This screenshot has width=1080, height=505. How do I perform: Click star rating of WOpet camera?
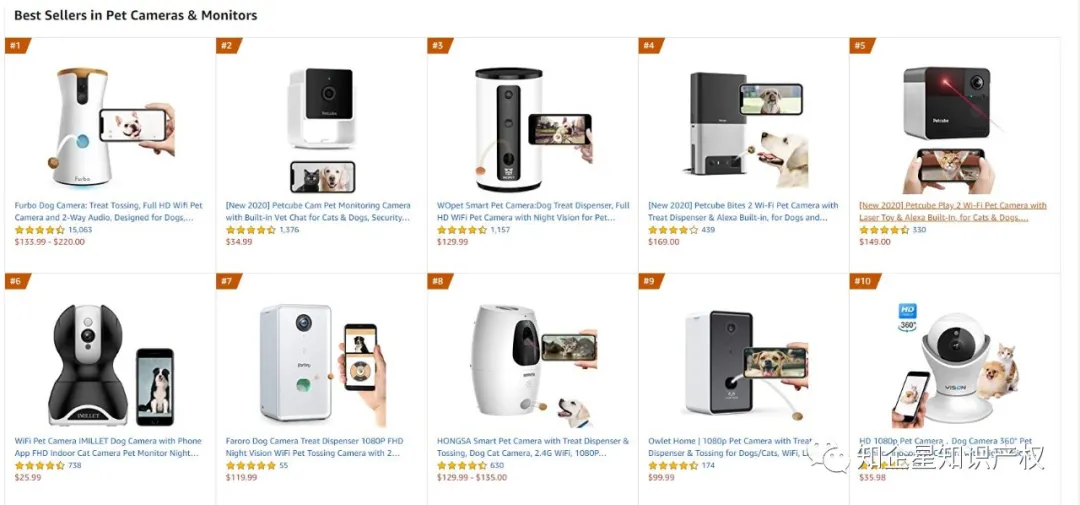pos(462,230)
